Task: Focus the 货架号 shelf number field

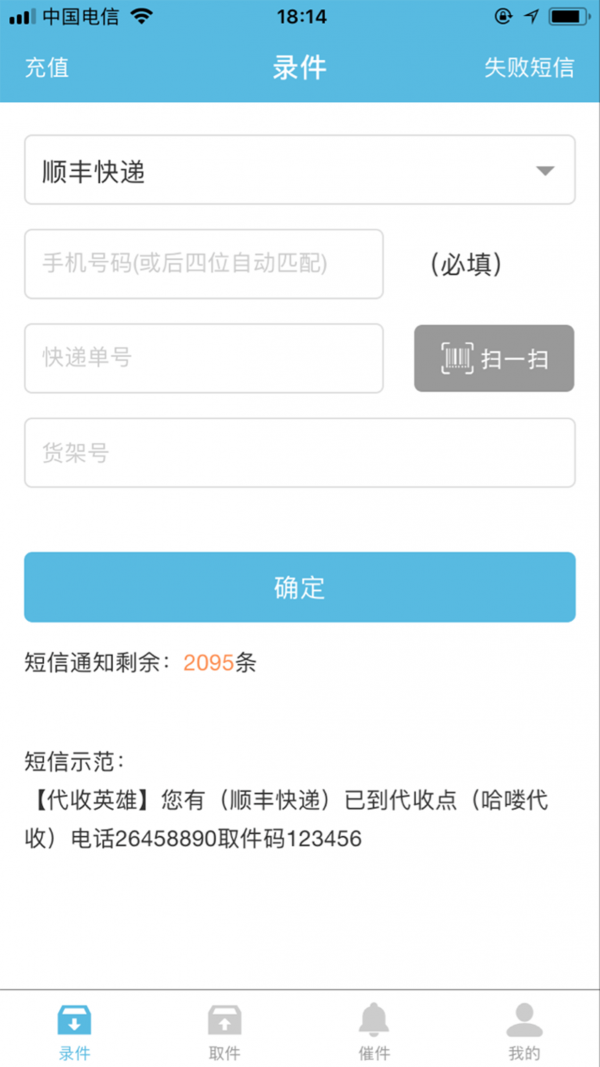Action: tap(300, 453)
